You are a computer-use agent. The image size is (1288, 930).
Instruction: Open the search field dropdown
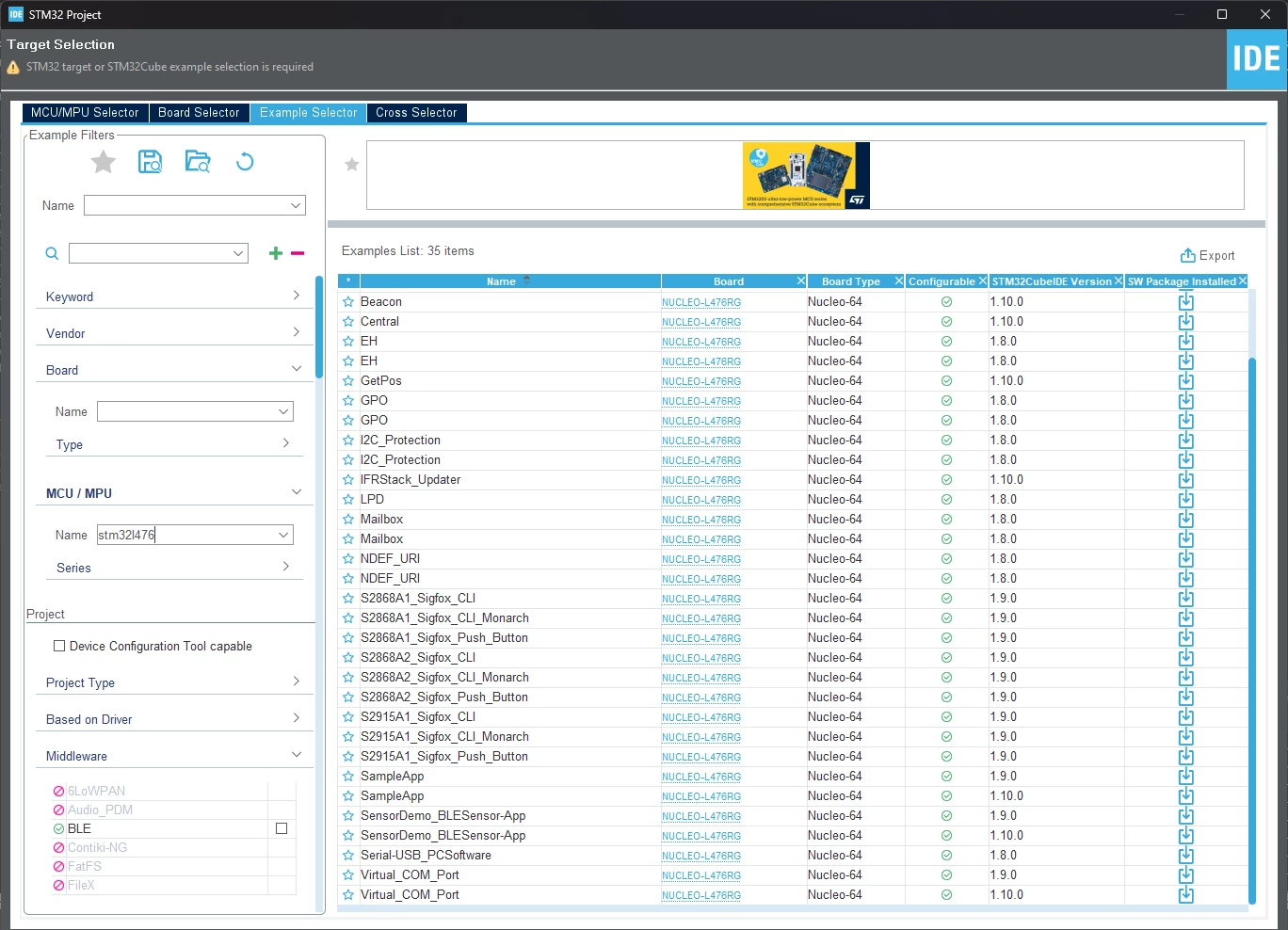click(238, 253)
